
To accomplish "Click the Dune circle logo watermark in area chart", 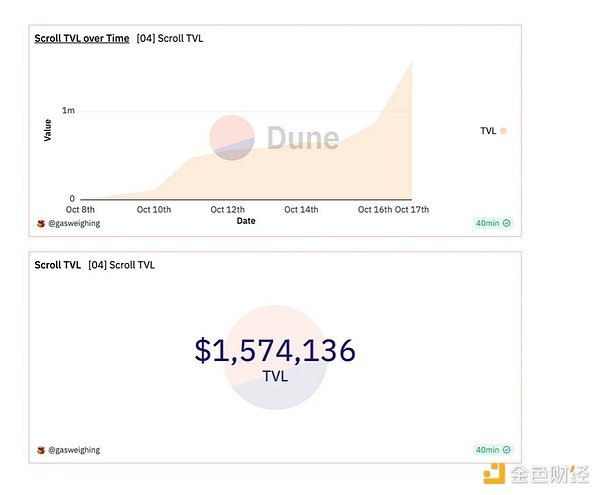I will tap(232, 137).
